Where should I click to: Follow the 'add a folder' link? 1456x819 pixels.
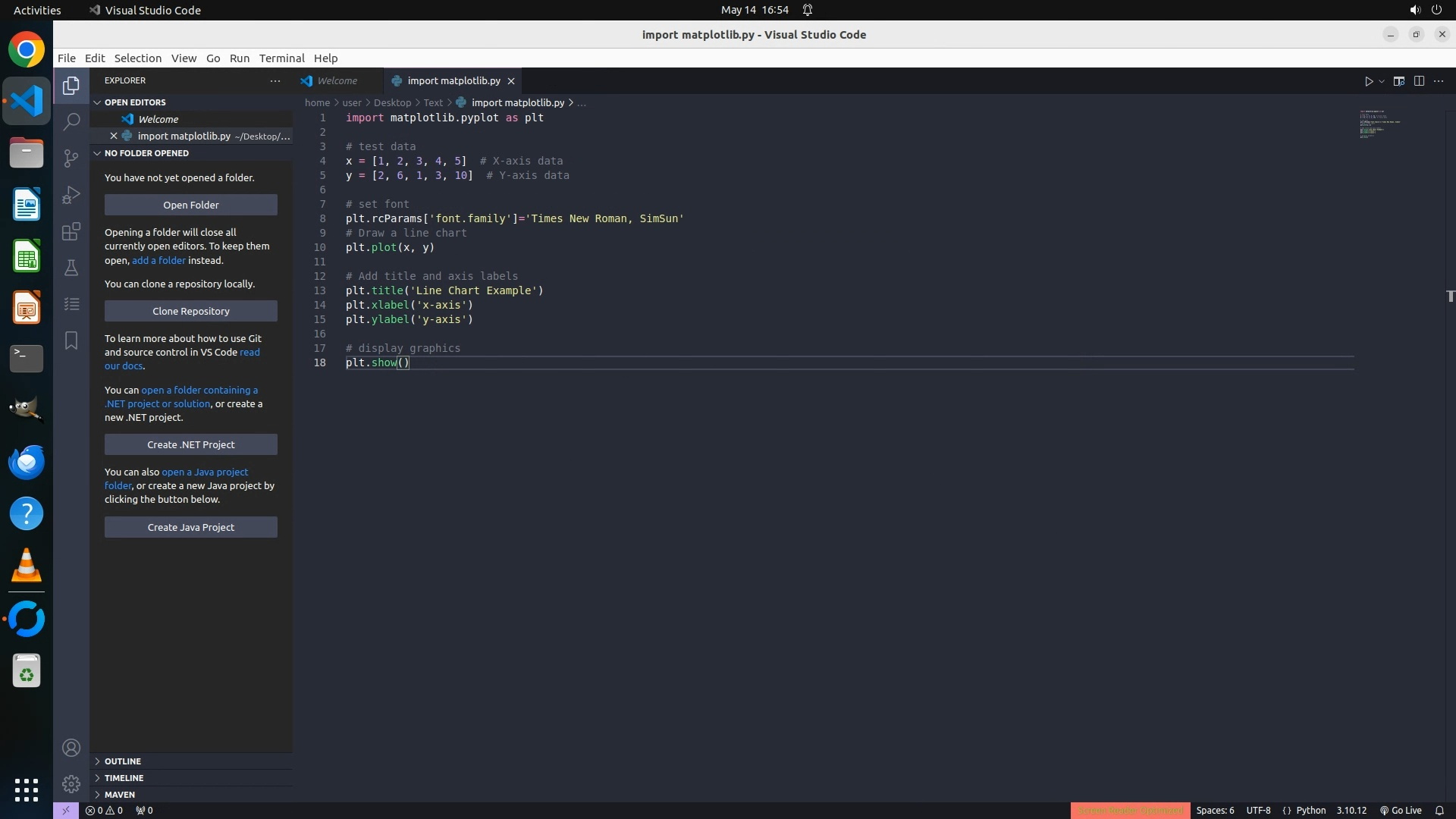tap(158, 260)
